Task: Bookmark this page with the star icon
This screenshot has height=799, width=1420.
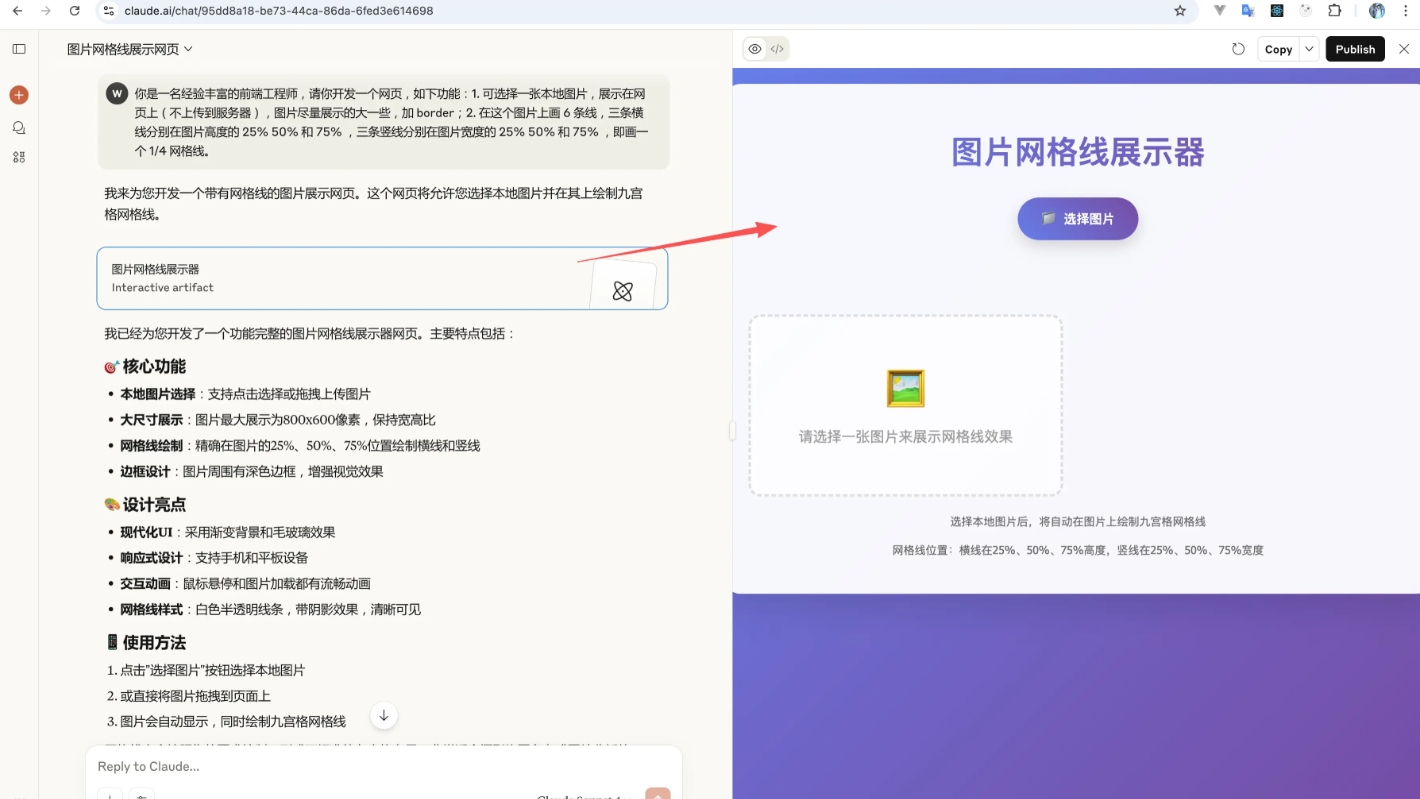Action: [1180, 11]
